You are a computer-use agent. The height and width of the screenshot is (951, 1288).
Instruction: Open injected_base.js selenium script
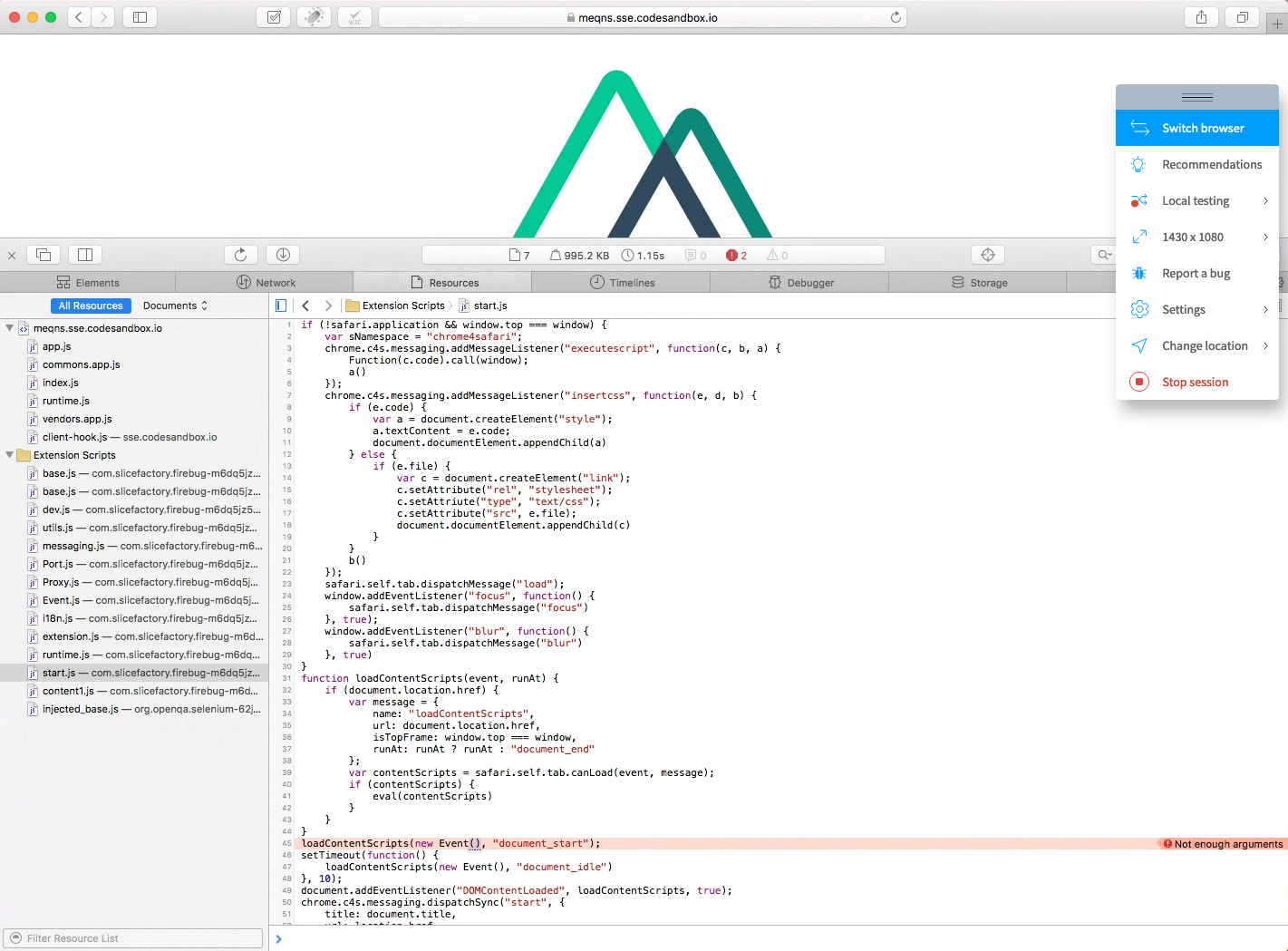tap(134, 709)
